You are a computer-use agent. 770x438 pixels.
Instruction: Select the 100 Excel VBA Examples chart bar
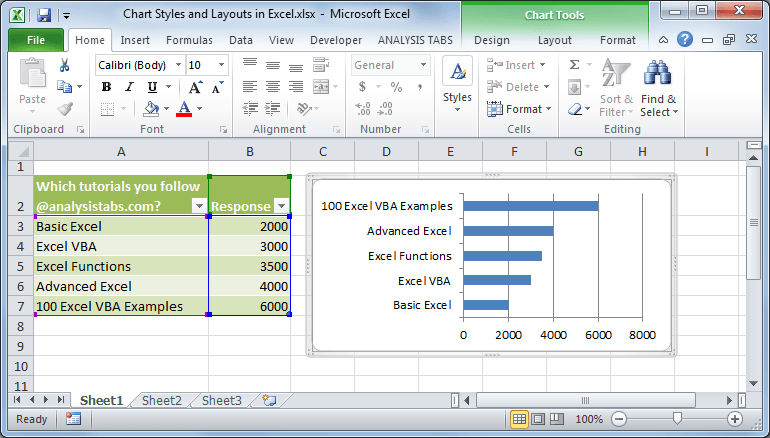coord(531,206)
